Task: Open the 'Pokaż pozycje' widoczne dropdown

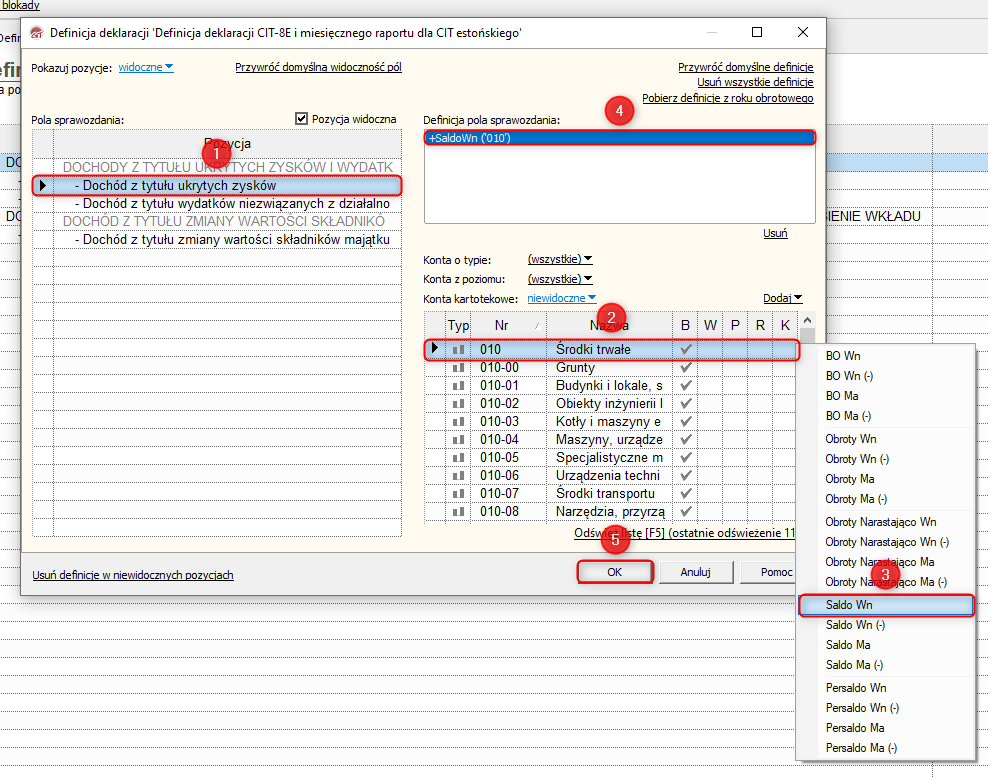Action: coord(146,68)
